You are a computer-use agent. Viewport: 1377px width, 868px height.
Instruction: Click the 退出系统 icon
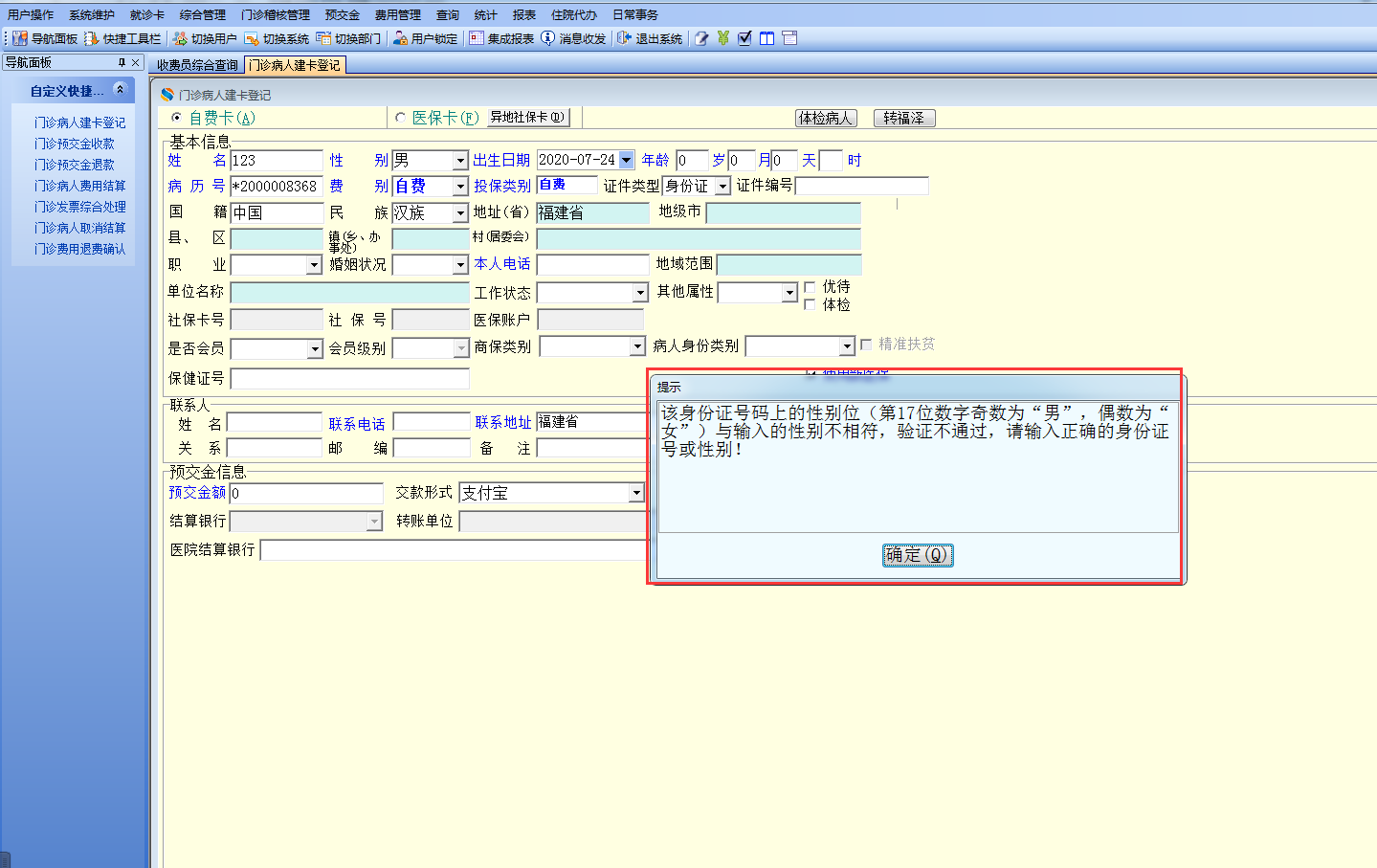625,38
